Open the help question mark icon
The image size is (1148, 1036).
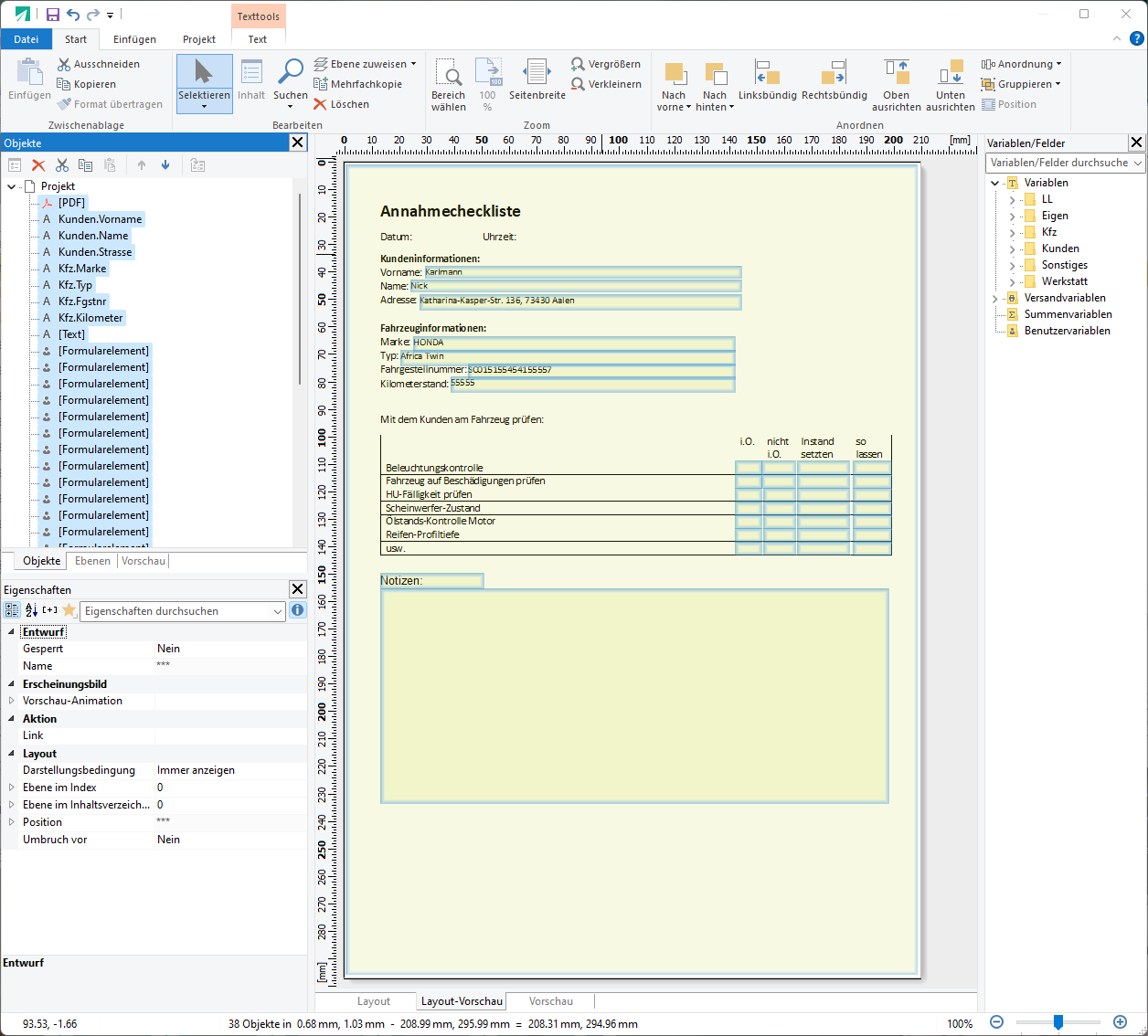click(1136, 38)
